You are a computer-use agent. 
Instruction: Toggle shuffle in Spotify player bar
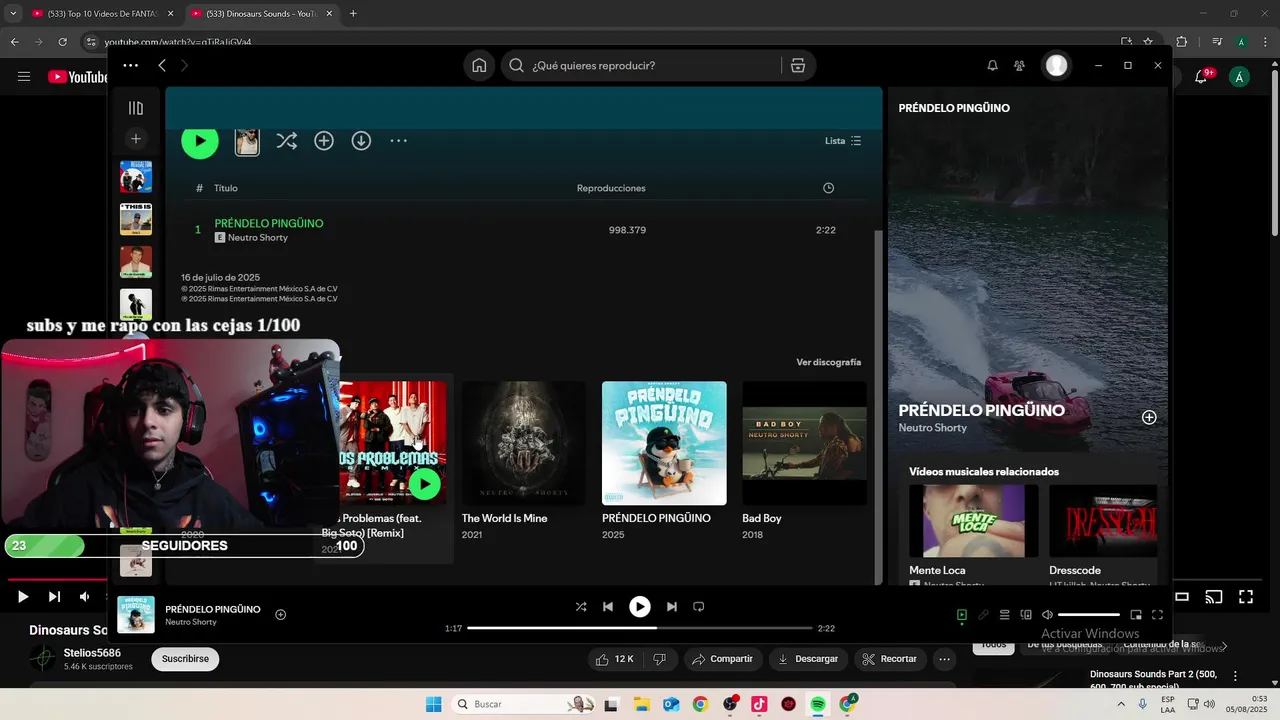(x=581, y=607)
